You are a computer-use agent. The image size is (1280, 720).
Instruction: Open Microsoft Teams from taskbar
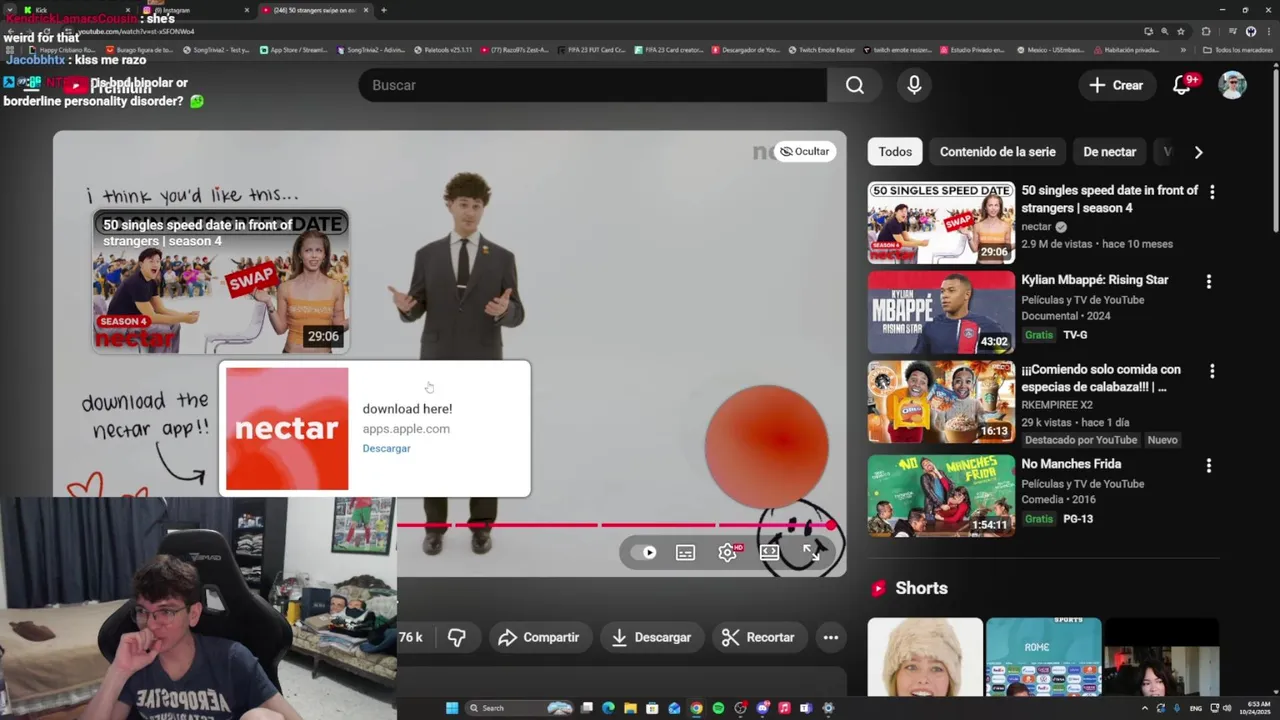click(x=806, y=708)
